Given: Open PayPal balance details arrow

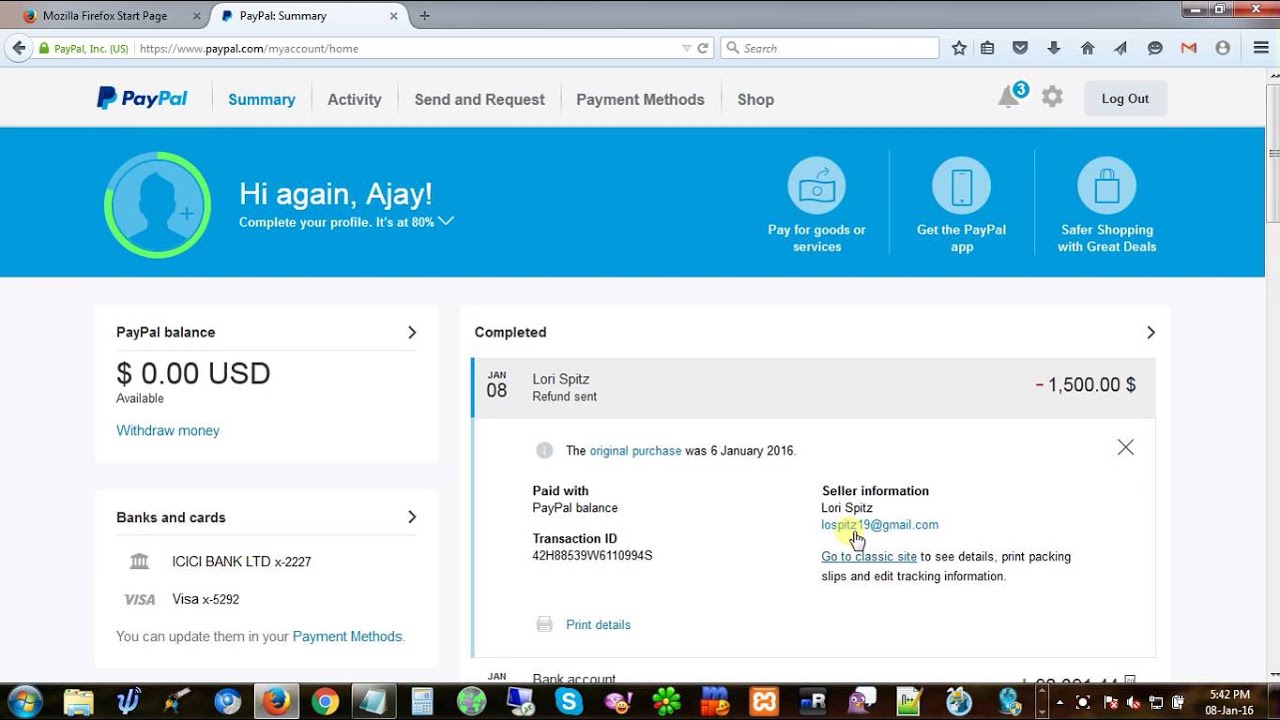Looking at the screenshot, I should pos(412,332).
